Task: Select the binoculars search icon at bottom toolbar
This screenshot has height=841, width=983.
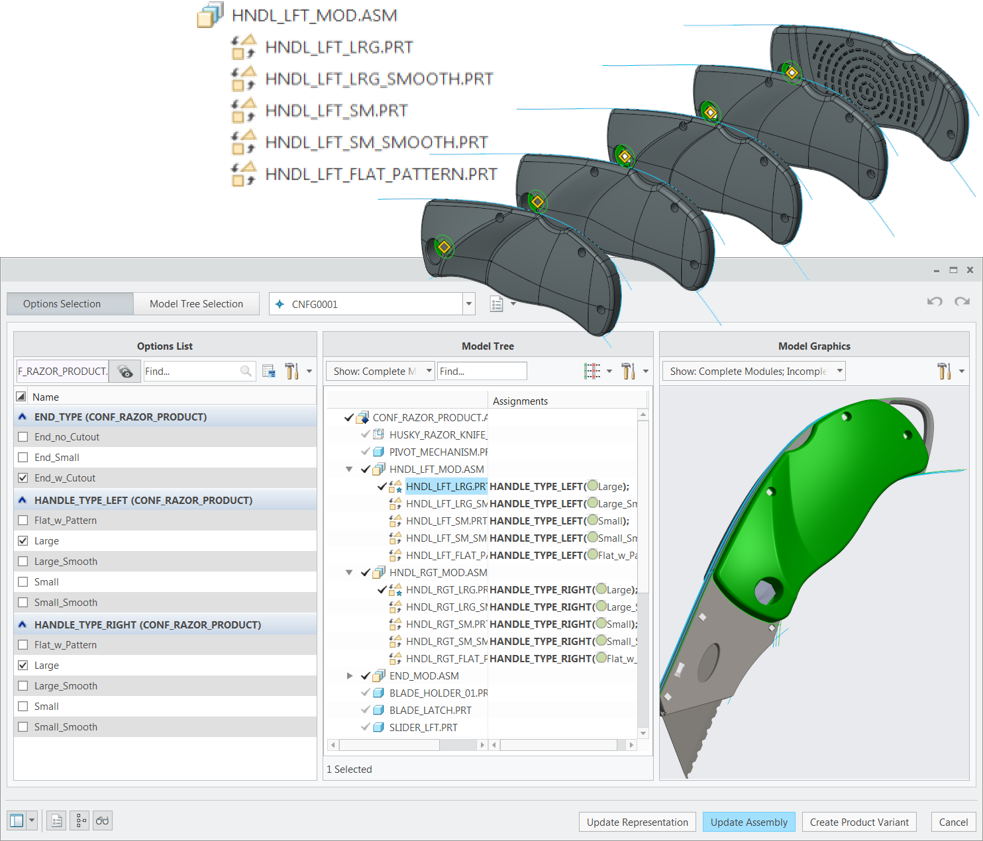Action: pyautogui.click(x=101, y=820)
